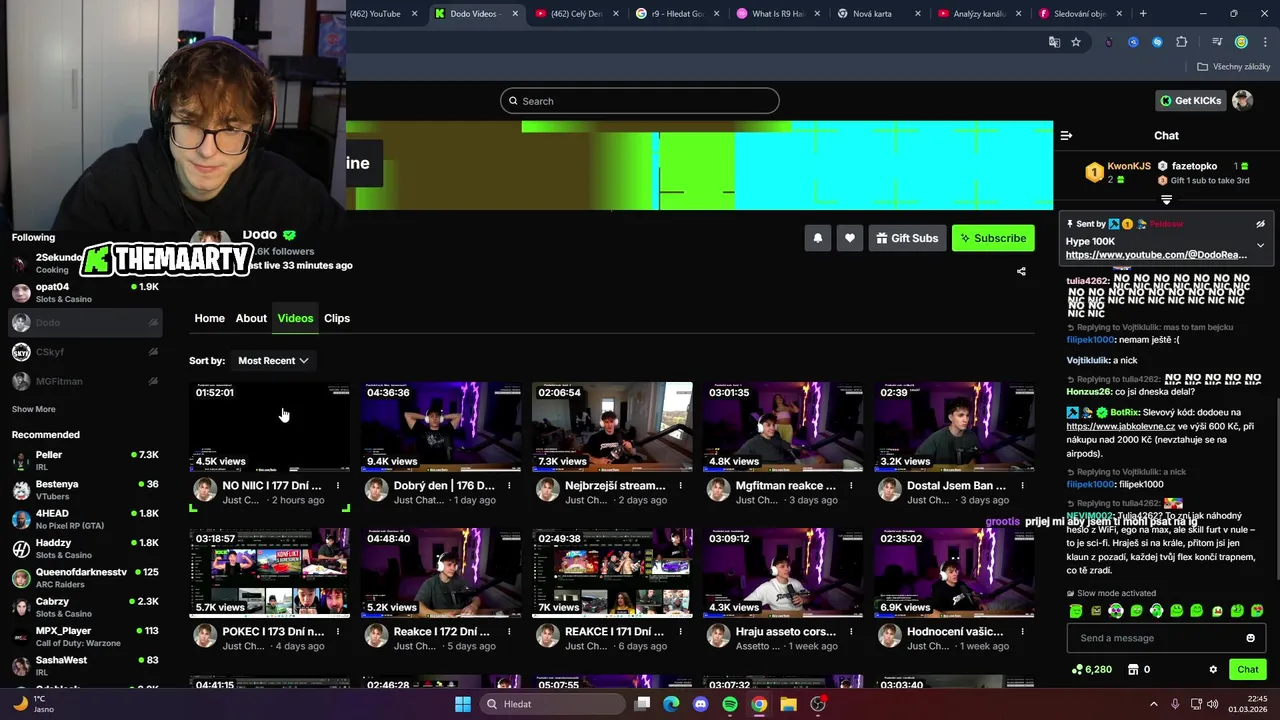Open chat settings gear icon
This screenshot has width=1280, height=720.
1213,670
